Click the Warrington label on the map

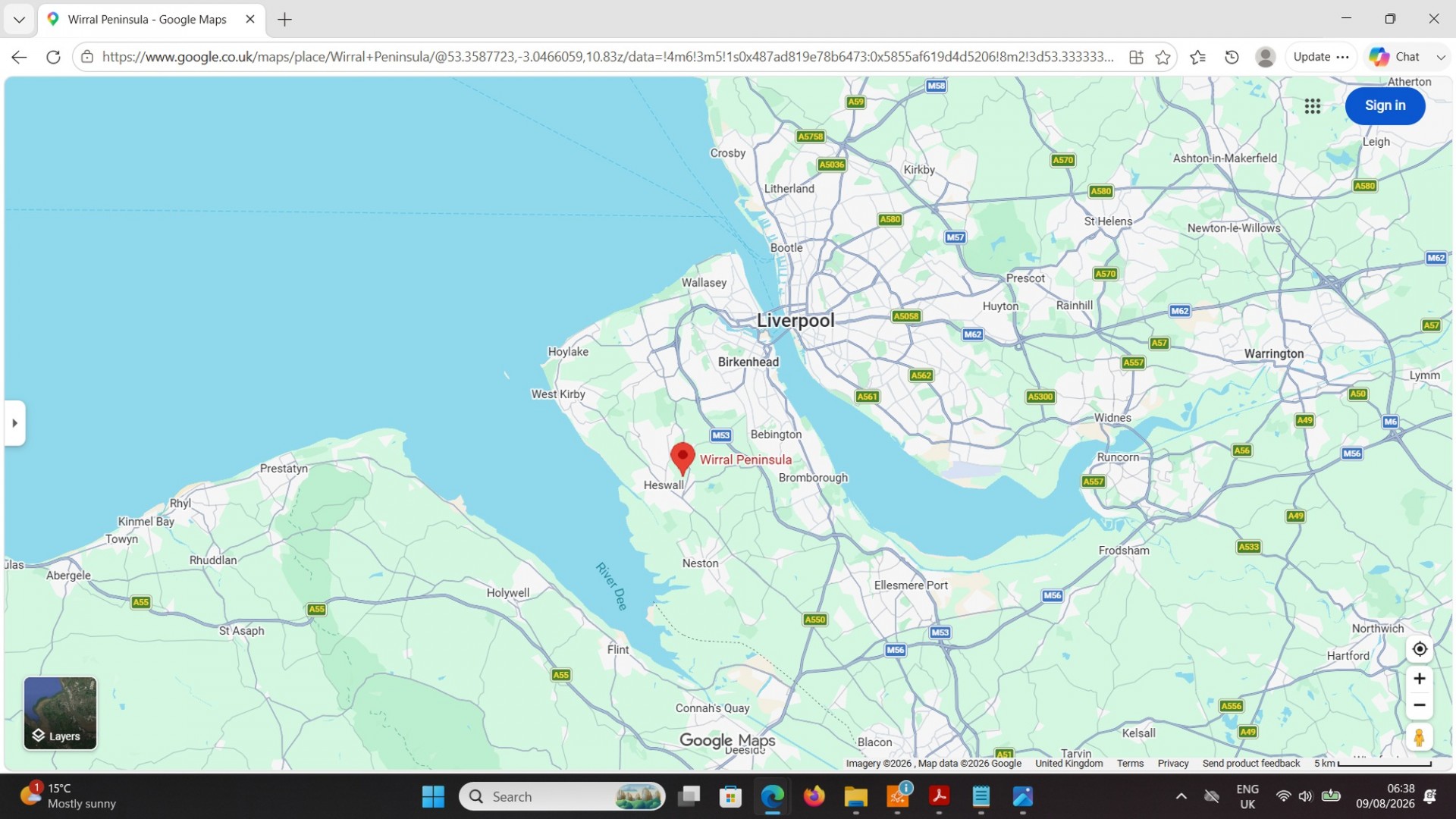(x=1274, y=354)
